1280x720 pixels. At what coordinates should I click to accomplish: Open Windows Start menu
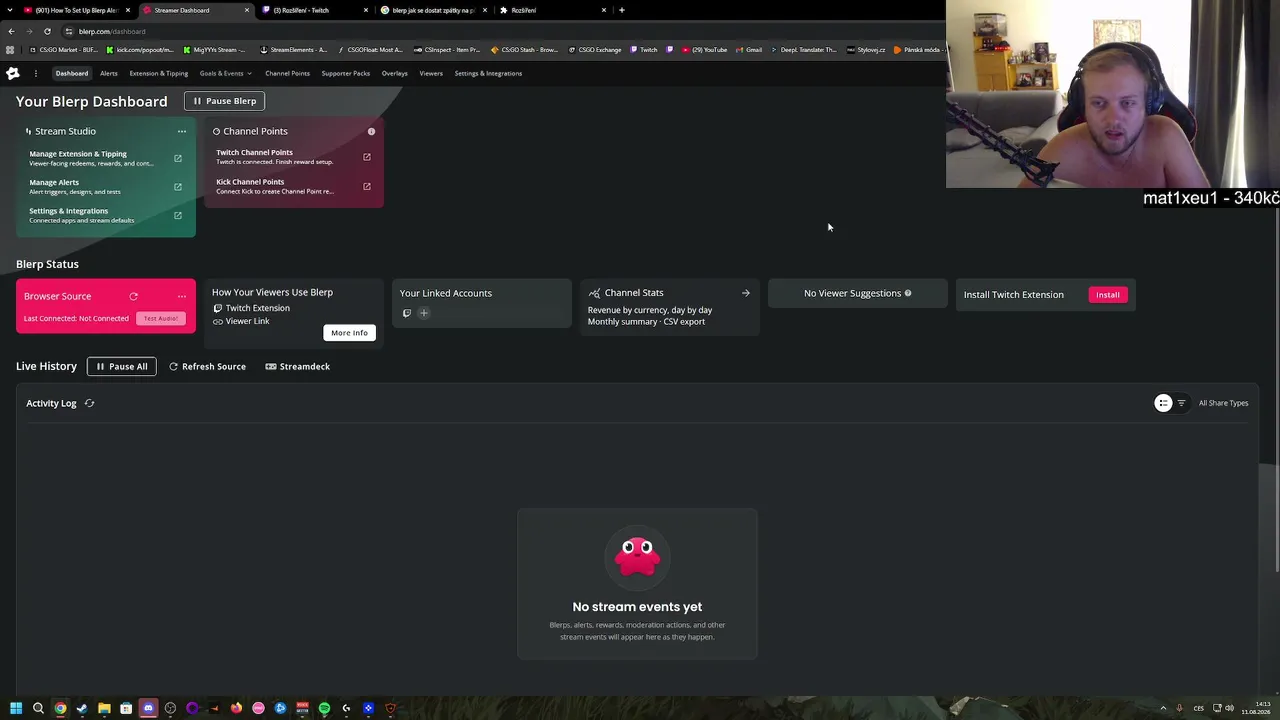tap(16, 708)
